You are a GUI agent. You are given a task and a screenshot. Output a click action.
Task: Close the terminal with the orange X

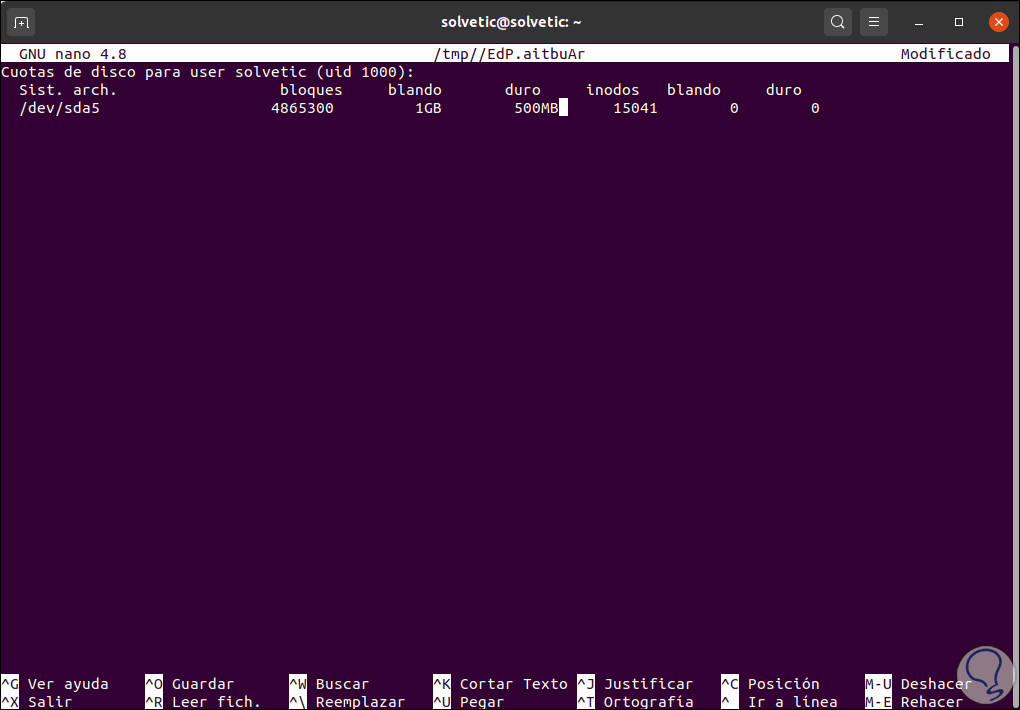click(x=999, y=22)
